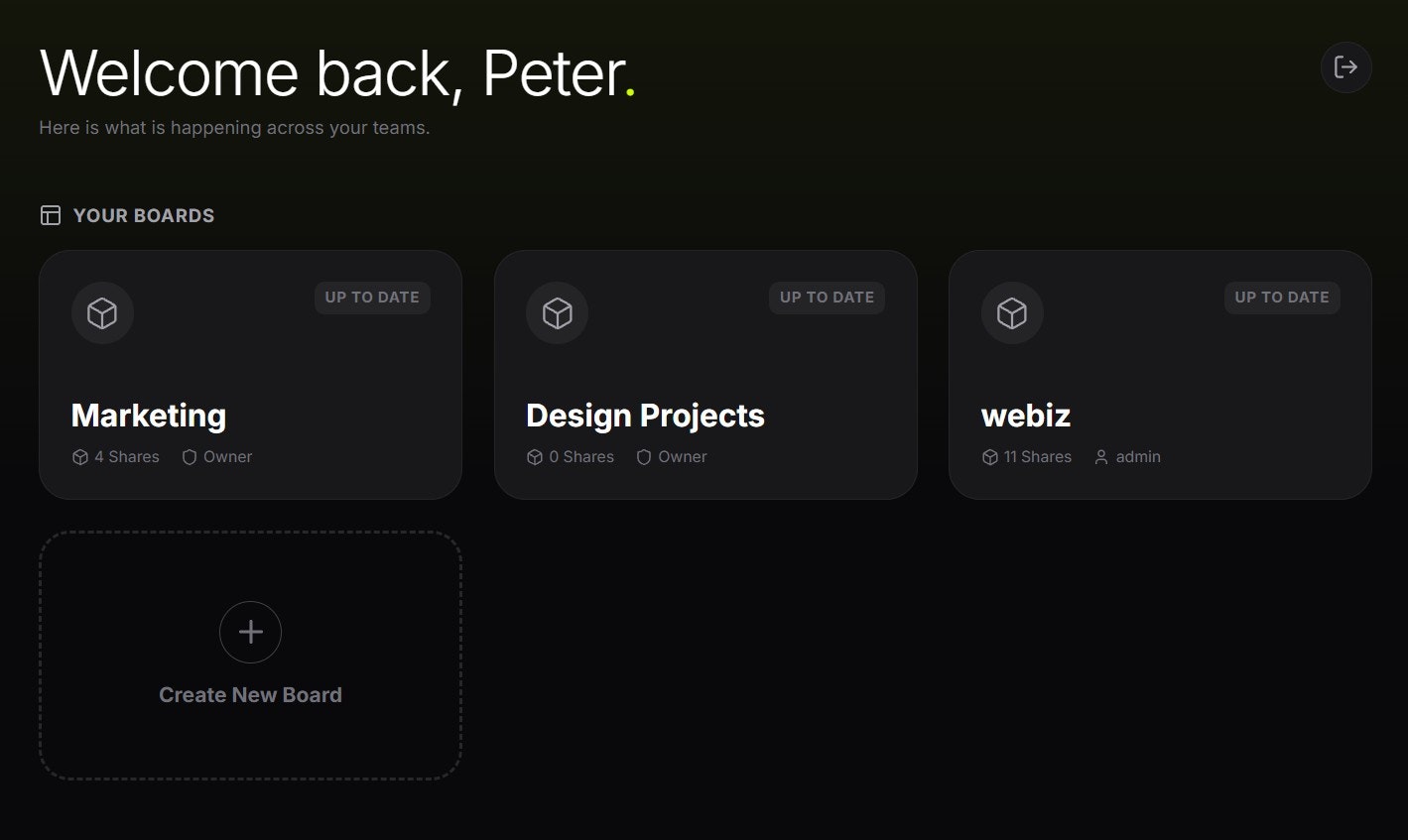Click the admin user icon on the webiz card
1408x840 pixels.
1099,456
